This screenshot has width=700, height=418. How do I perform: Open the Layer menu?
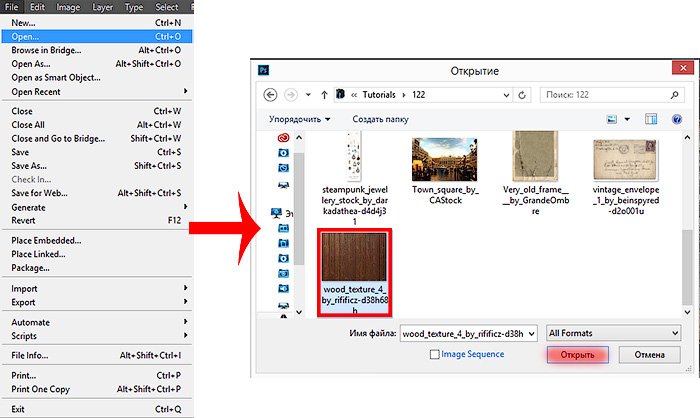click(x=102, y=7)
